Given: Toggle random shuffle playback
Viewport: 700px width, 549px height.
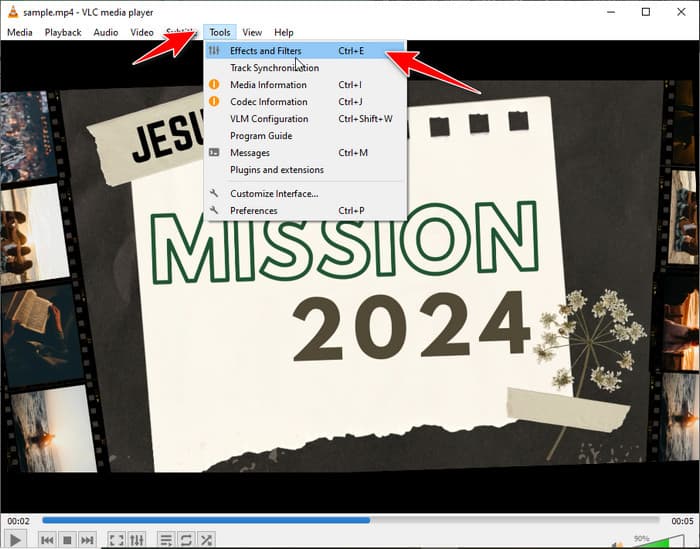Looking at the screenshot, I should click(206, 540).
